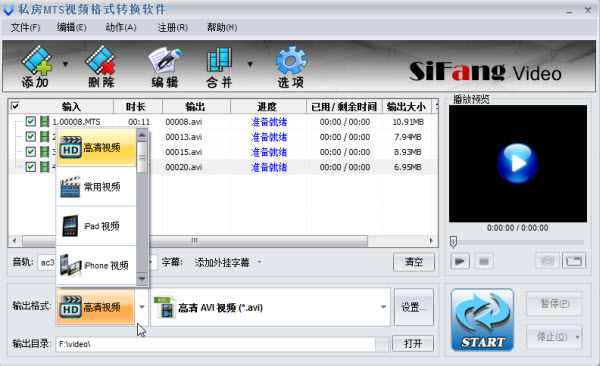This screenshot has width=600, height=366.
Task: Expand the dropdown arrow next to 添加
Action: point(65,64)
